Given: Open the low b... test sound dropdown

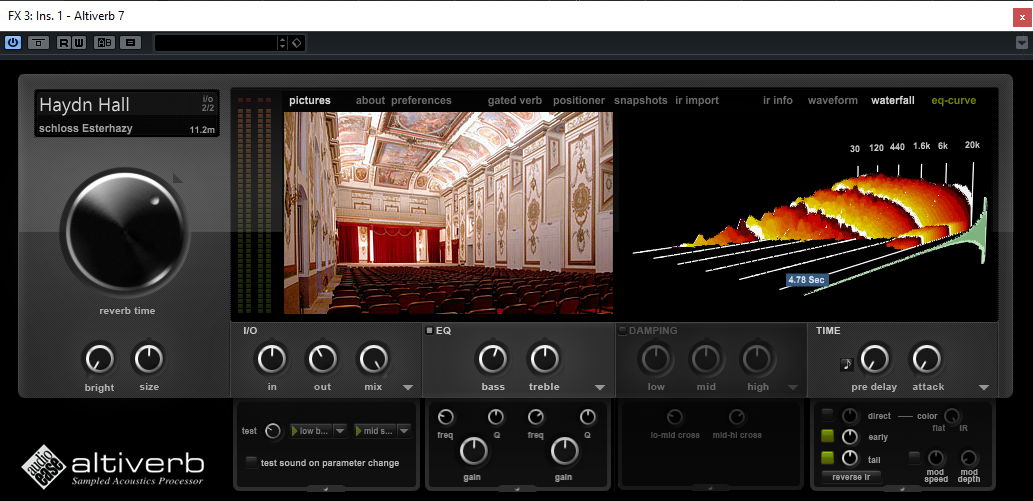Looking at the screenshot, I should (x=318, y=431).
